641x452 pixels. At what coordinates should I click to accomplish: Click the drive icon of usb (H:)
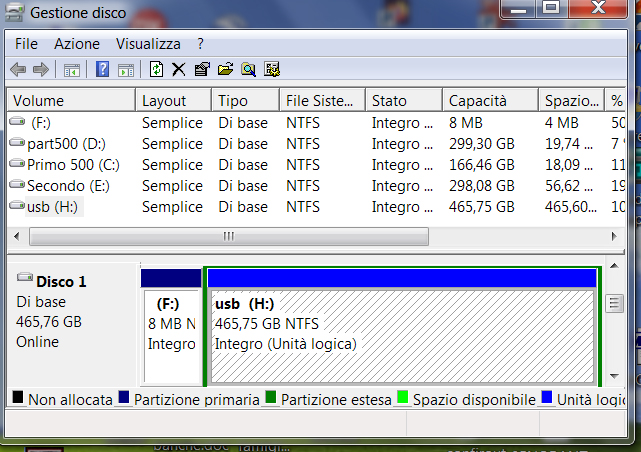[x=17, y=204]
